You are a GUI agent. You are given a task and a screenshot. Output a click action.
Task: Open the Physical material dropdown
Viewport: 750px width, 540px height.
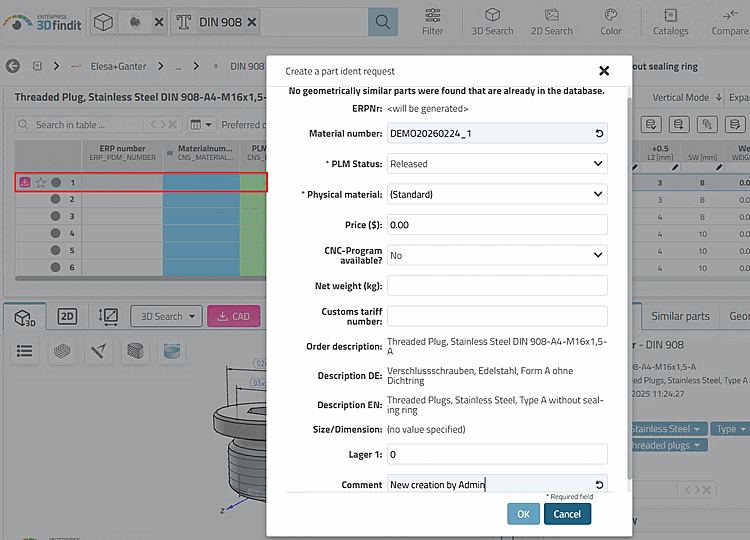[497, 194]
